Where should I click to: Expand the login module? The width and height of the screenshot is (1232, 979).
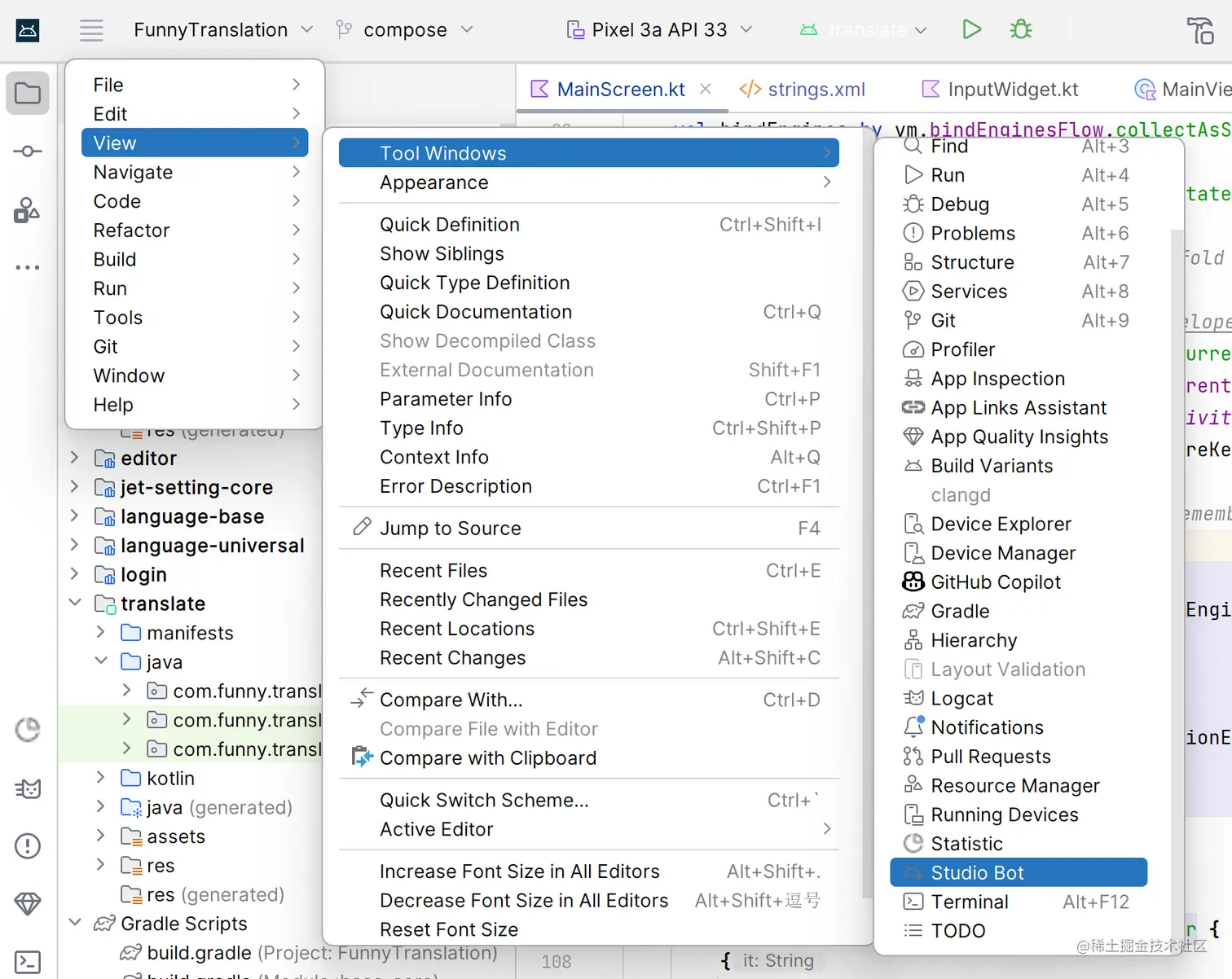pos(75,574)
